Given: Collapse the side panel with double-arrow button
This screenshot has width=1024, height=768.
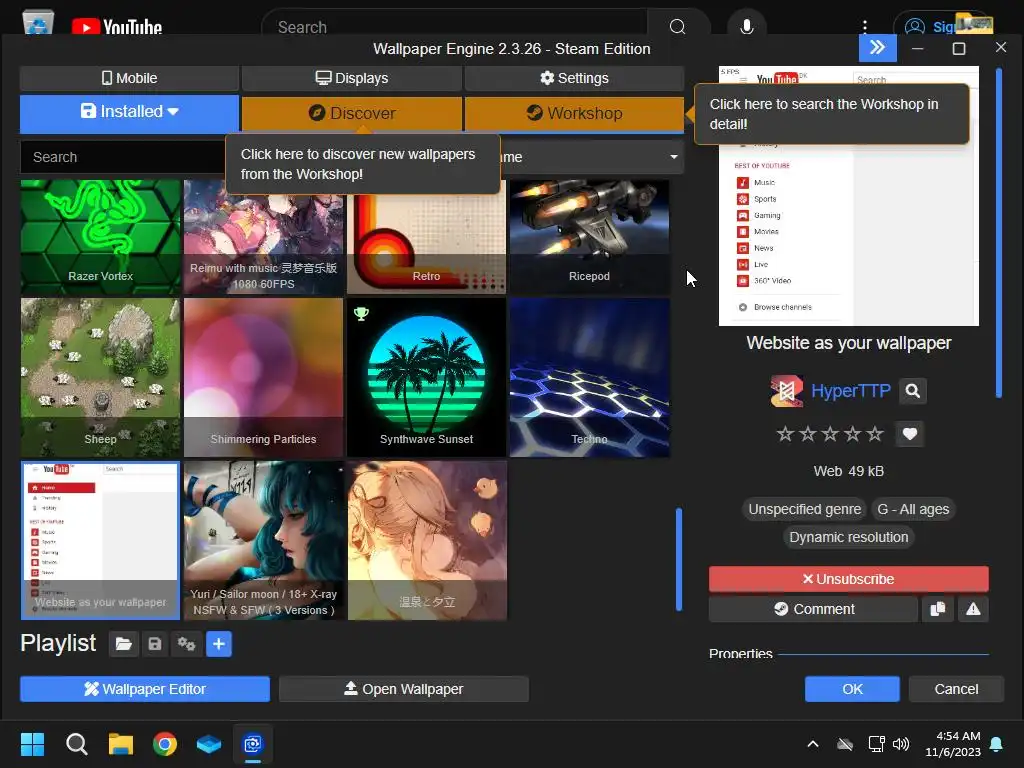Looking at the screenshot, I should click(x=877, y=47).
